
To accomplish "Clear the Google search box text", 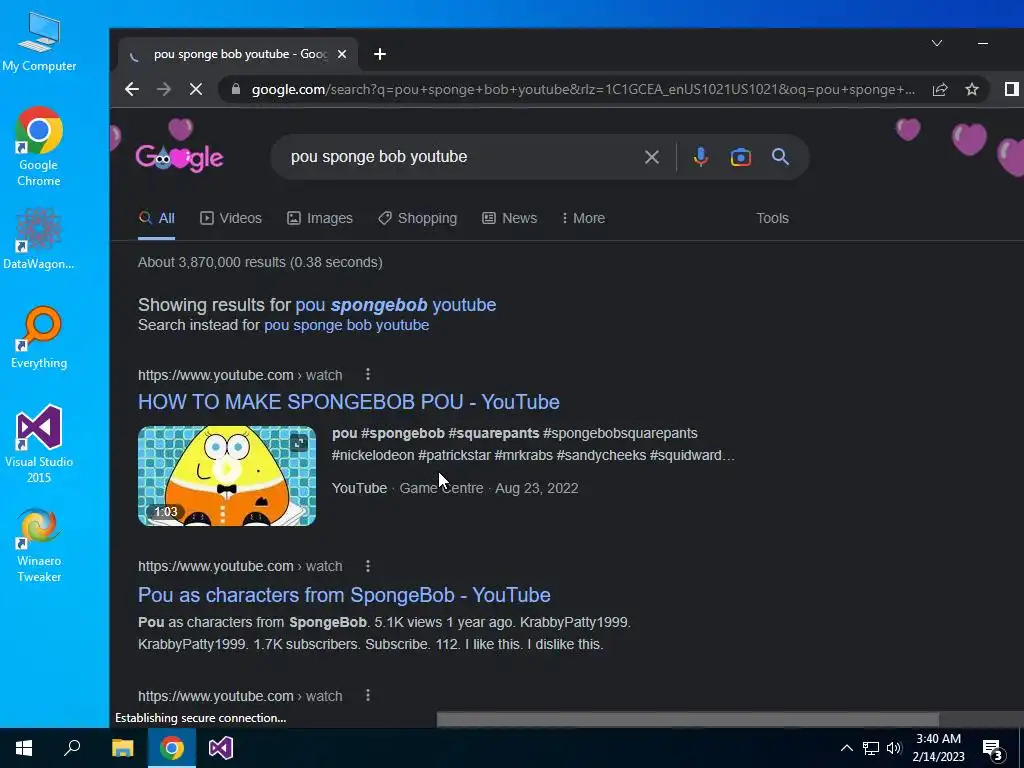I will tap(651, 157).
